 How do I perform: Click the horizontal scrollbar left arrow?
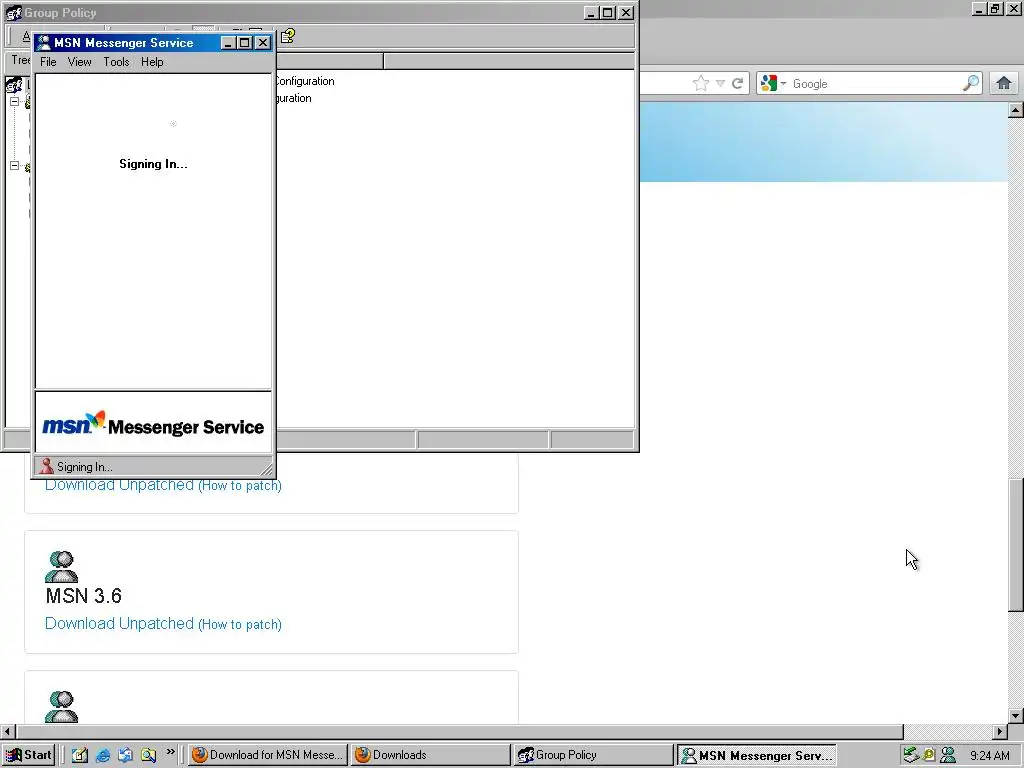click(x=7, y=731)
